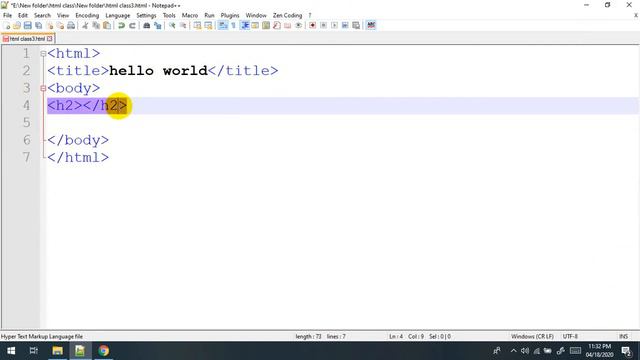
Task: Click the Open file toolbar icon
Action: (17, 25)
